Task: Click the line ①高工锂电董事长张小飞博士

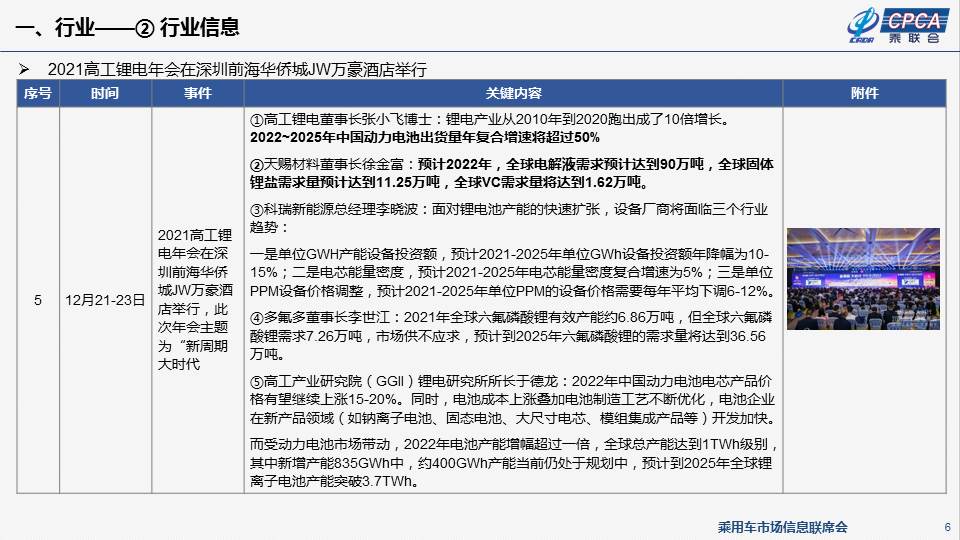Action: (x=491, y=119)
